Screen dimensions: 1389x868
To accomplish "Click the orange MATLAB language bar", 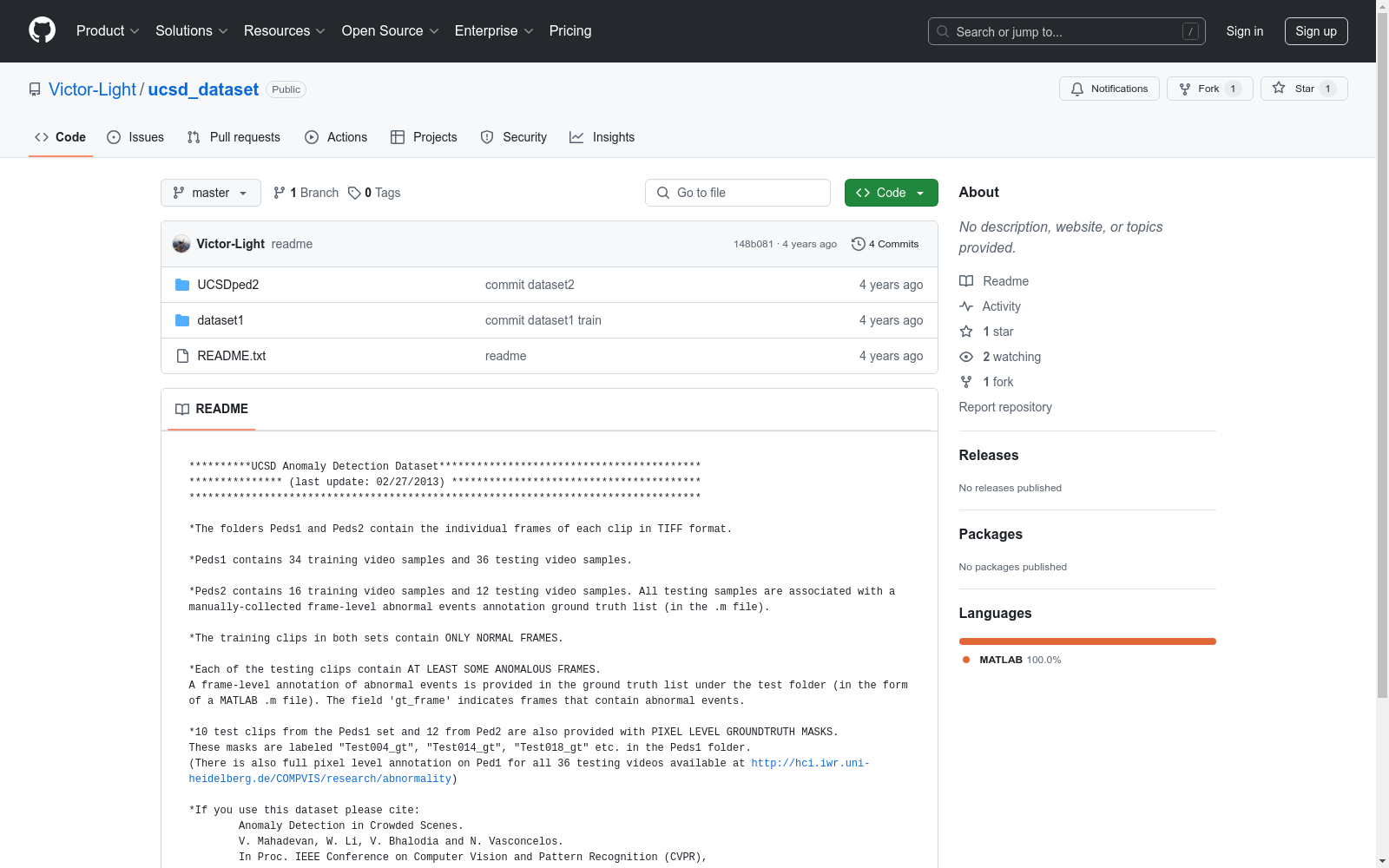I will (1088, 641).
